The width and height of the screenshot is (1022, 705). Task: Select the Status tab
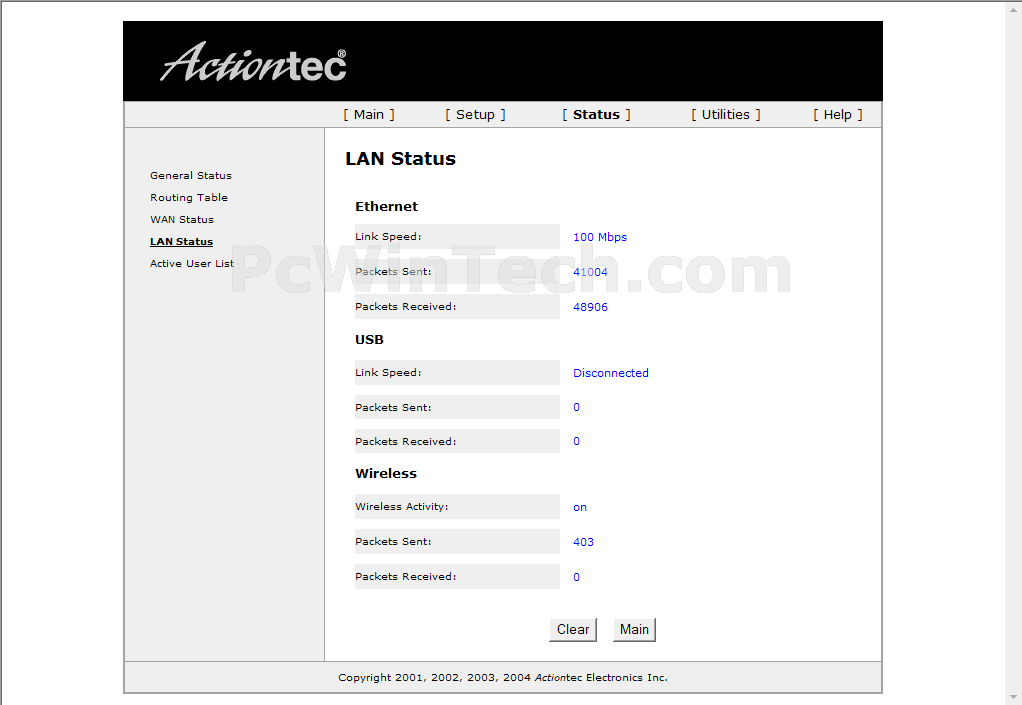pos(596,115)
